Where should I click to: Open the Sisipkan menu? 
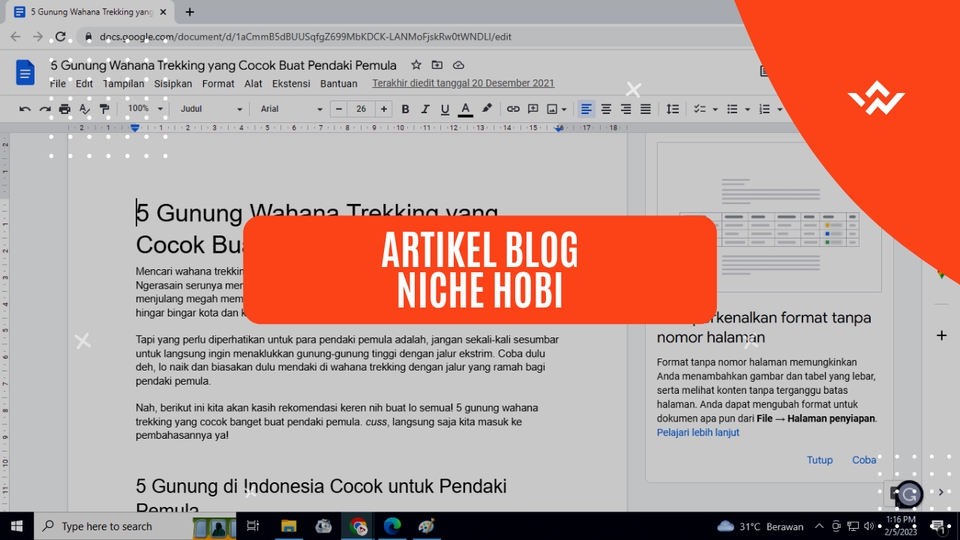click(173, 84)
